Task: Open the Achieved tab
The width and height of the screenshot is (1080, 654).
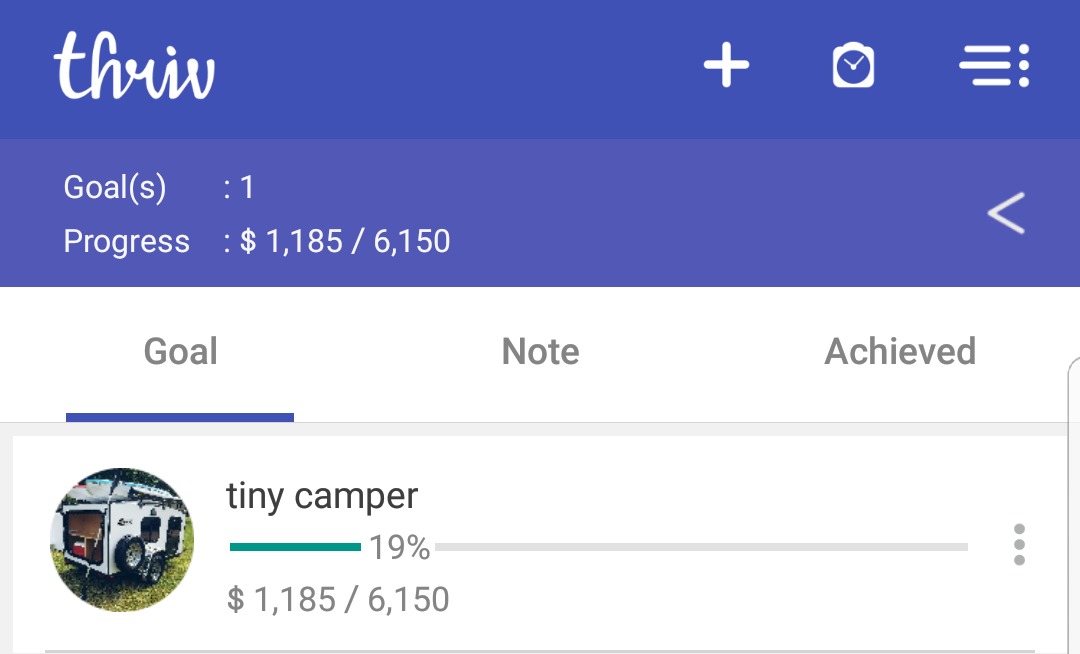Action: [900, 352]
